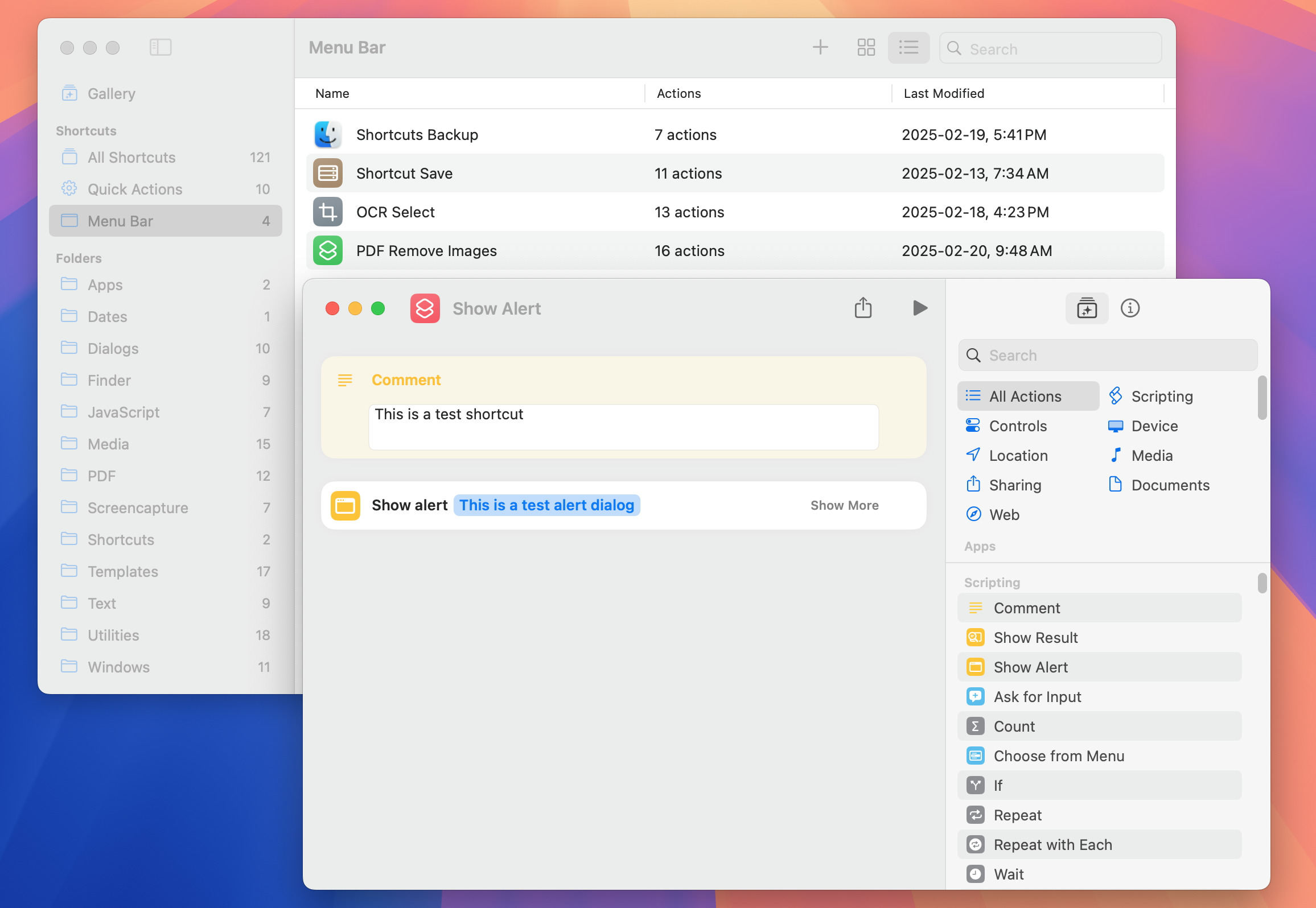The height and width of the screenshot is (908, 1316).
Task: Add the Count action
Action: 1099,726
